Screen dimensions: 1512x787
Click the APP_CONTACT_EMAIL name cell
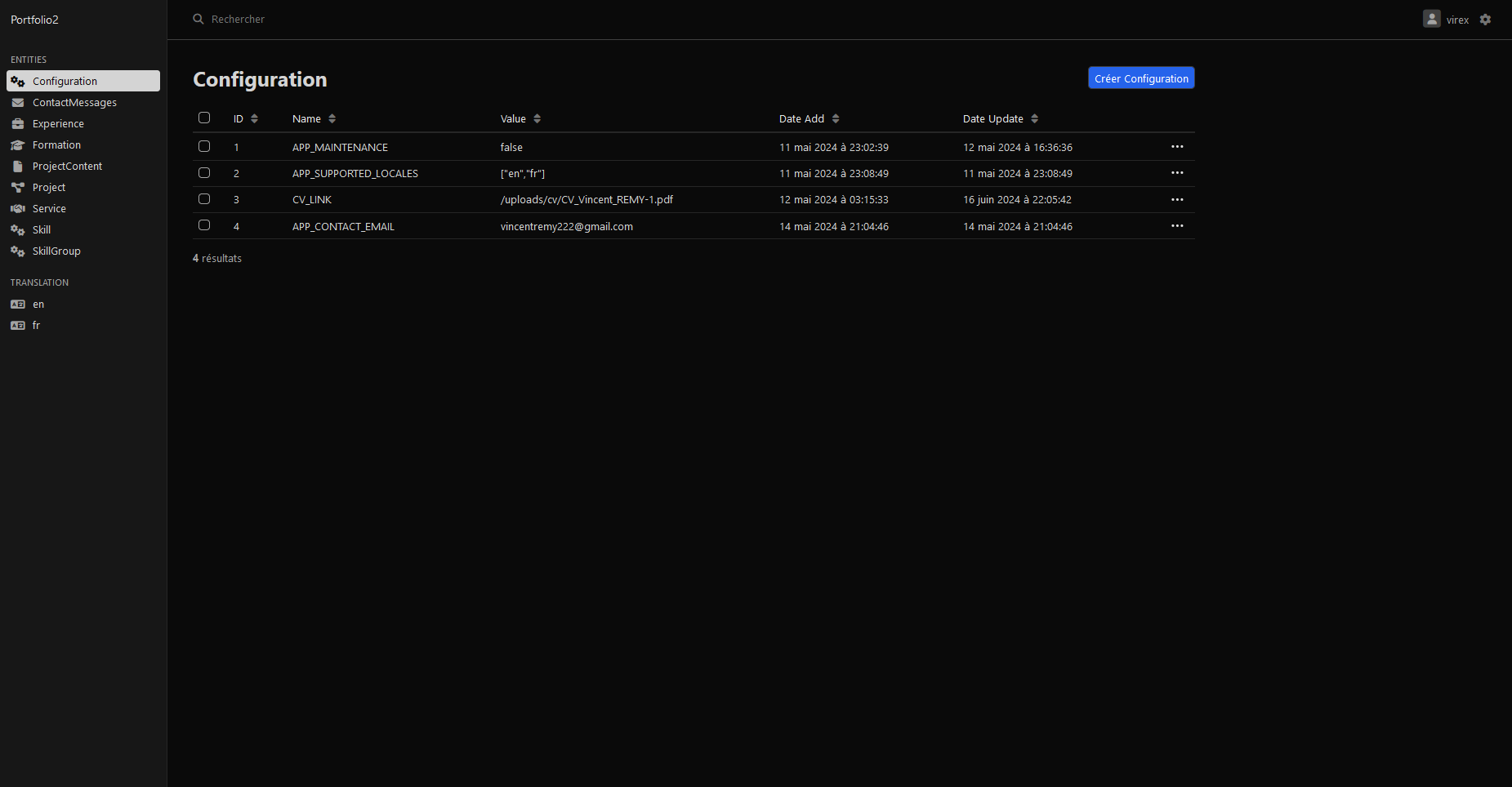click(x=343, y=227)
